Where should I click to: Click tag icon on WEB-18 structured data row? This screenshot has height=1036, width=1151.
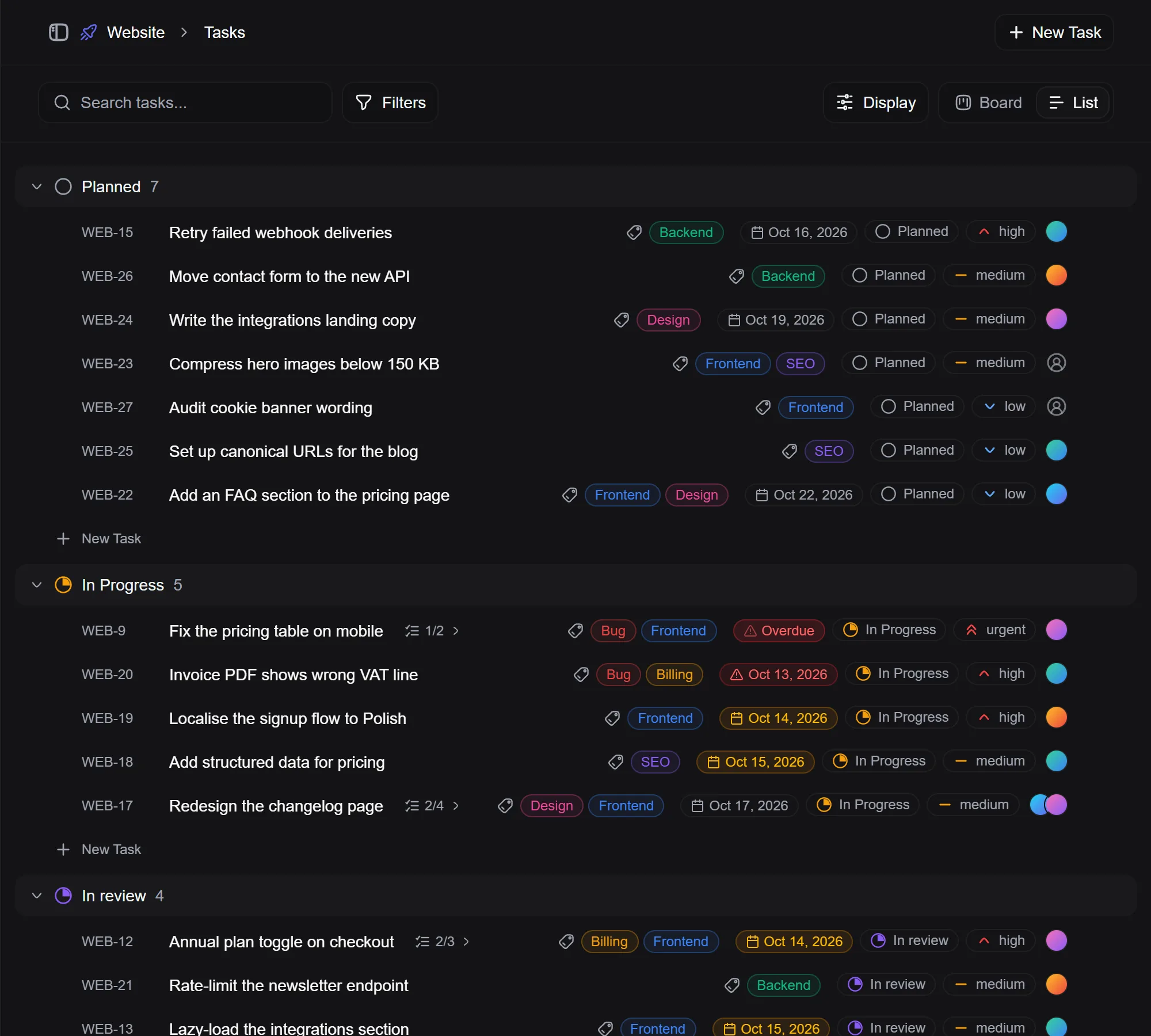click(x=616, y=762)
